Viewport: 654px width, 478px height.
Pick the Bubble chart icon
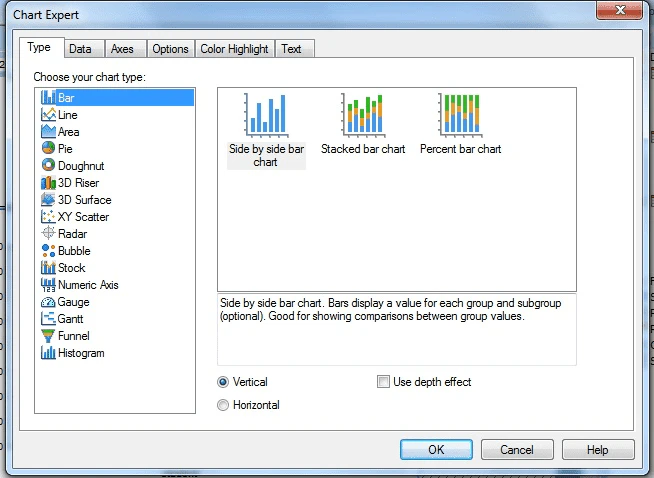(48, 251)
